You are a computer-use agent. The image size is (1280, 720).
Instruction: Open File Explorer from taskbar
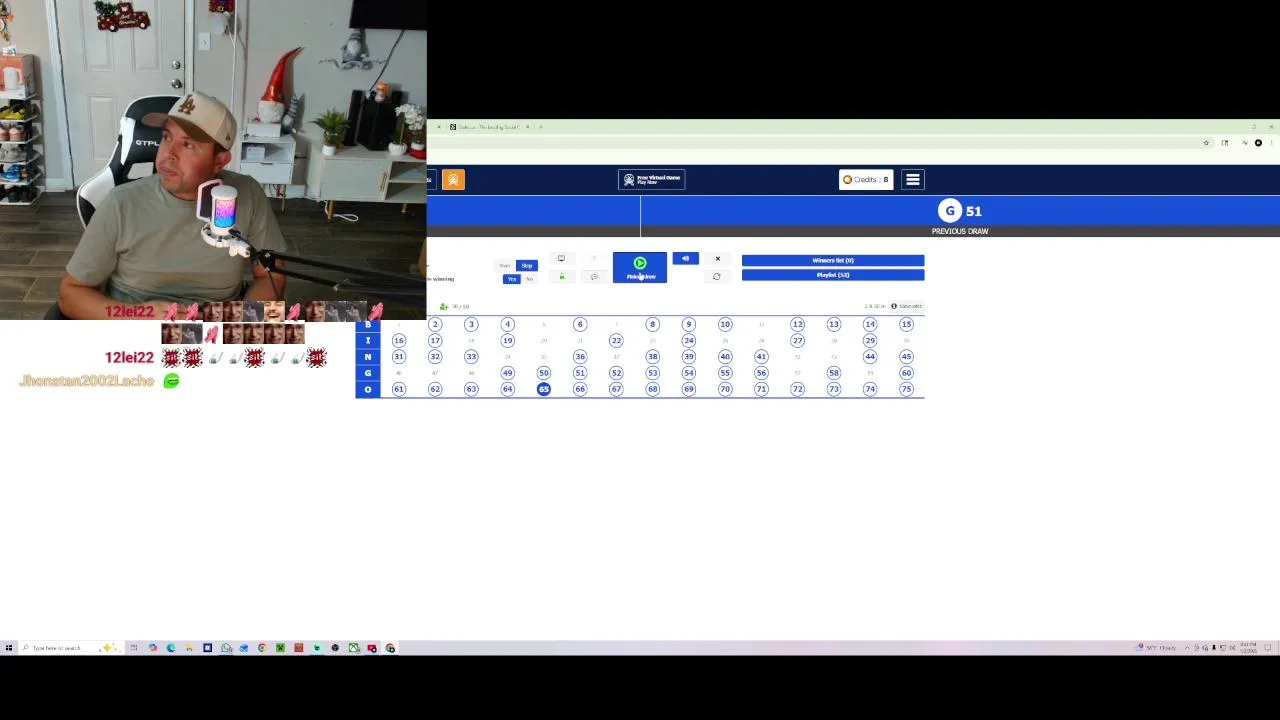tap(189, 648)
